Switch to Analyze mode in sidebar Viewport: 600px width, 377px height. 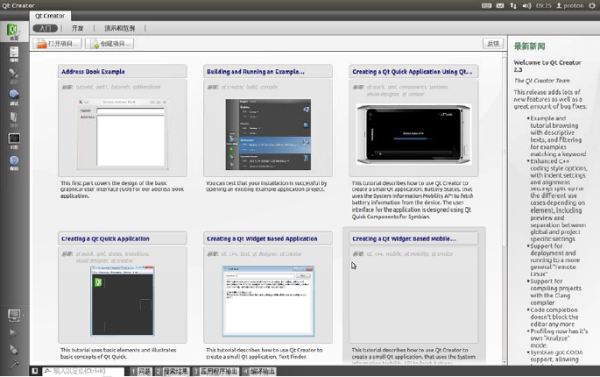point(14,140)
